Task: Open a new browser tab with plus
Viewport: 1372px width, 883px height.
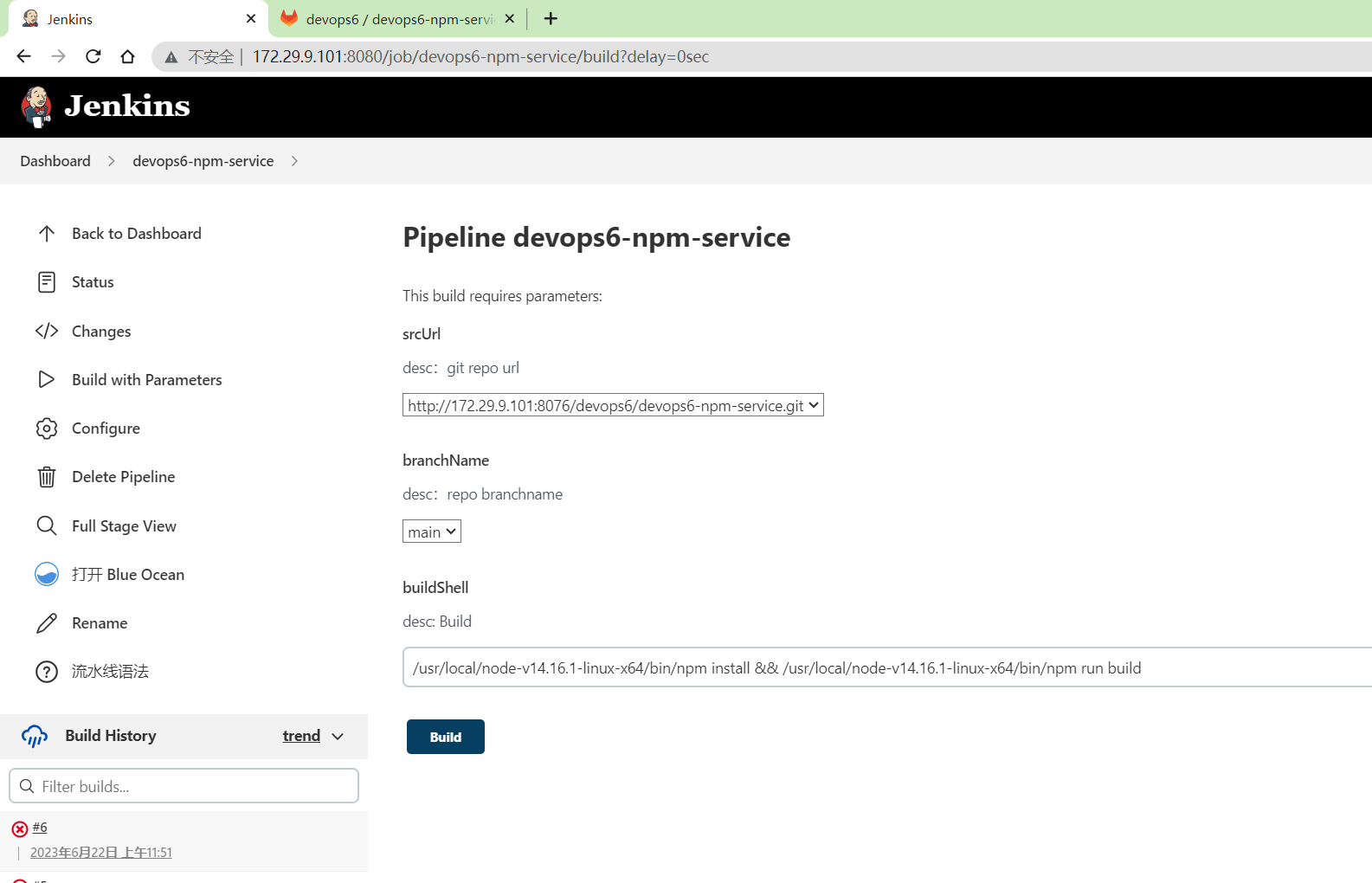Action: pyautogui.click(x=551, y=18)
